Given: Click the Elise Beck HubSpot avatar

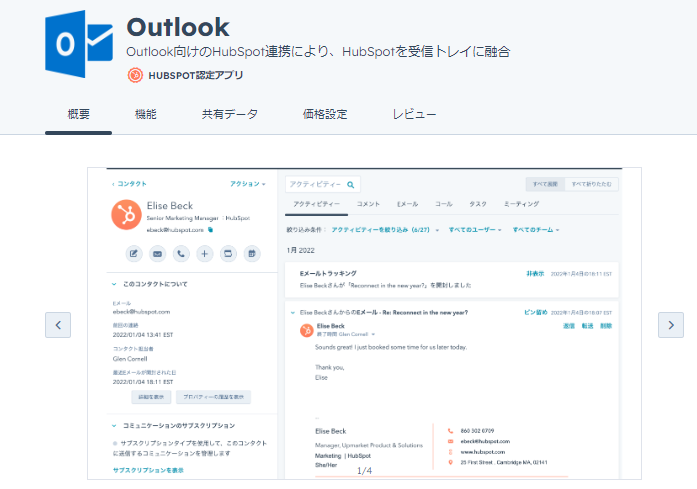Looking at the screenshot, I should [x=126, y=215].
